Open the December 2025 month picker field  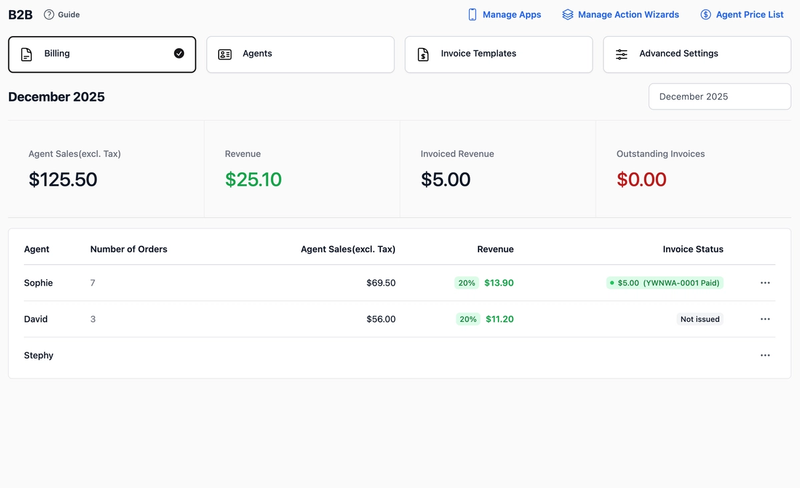tap(719, 96)
